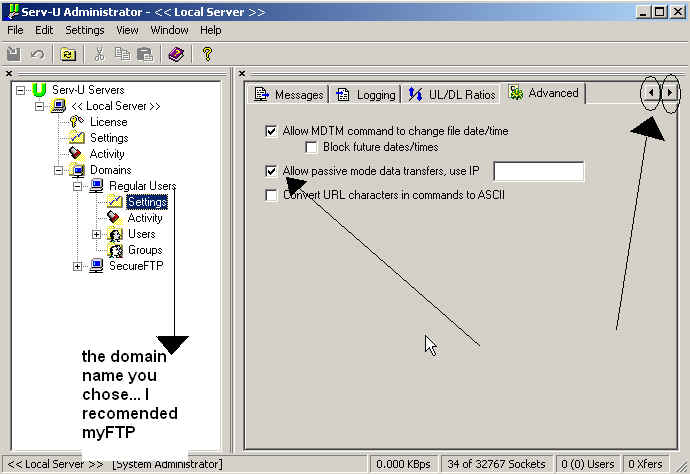Switch to the UL/DL Ratios tab

(x=451, y=94)
